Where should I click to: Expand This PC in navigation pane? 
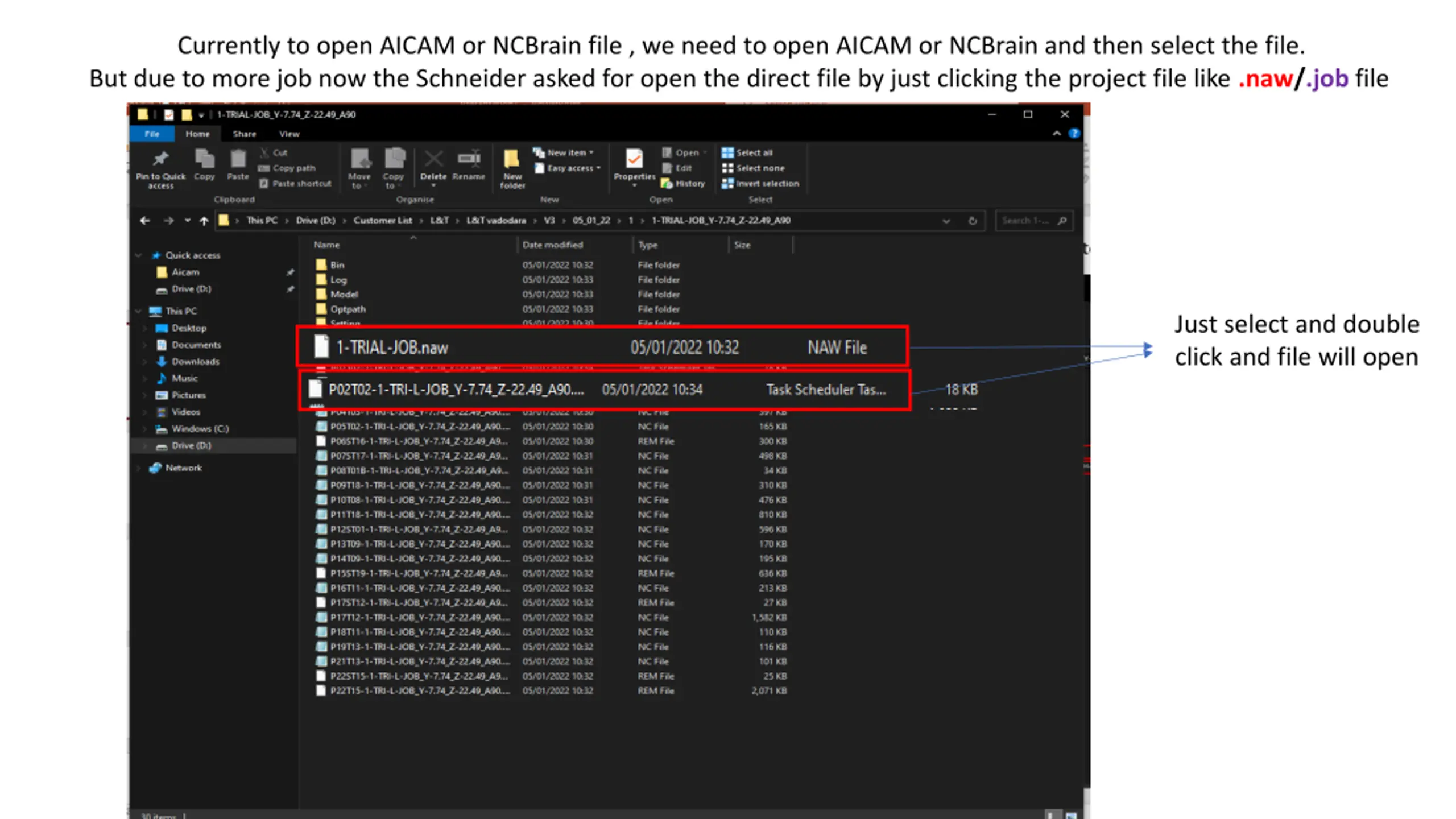138,311
